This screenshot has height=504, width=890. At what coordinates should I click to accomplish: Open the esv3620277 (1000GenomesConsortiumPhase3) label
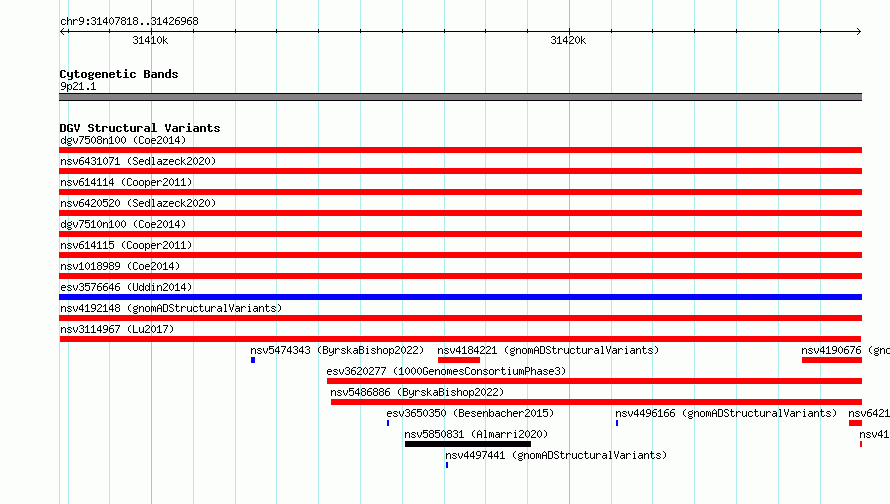click(446, 371)
